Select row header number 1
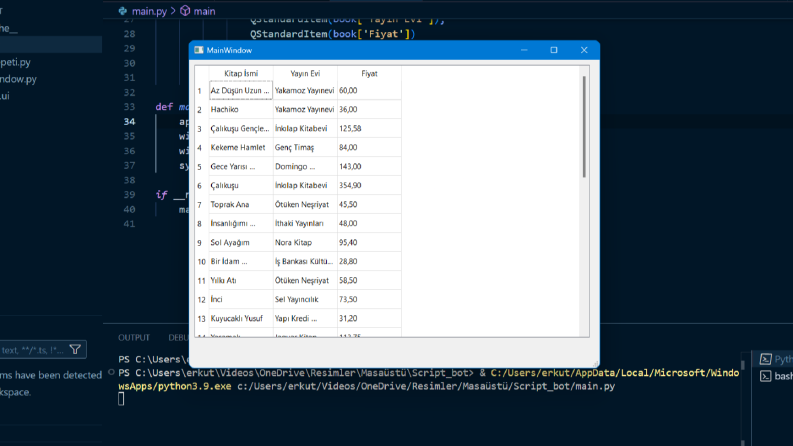This screenshot has height=446, width=793. click(x=201, y=91)
